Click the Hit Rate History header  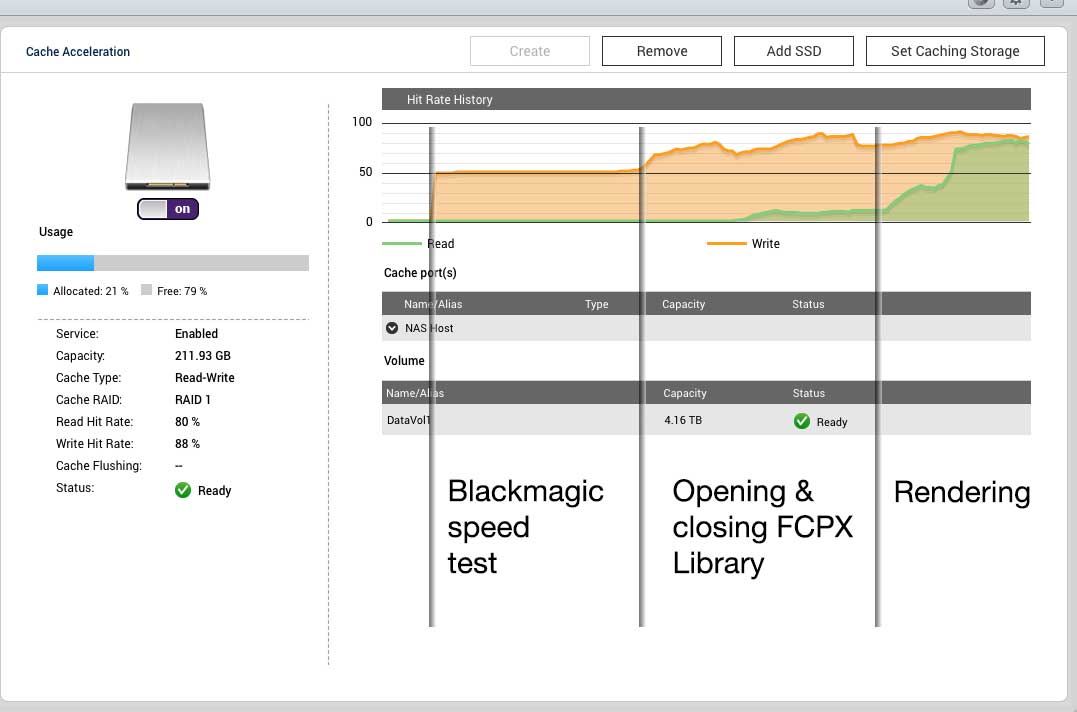pyautogui.click(x=706, y=99)
